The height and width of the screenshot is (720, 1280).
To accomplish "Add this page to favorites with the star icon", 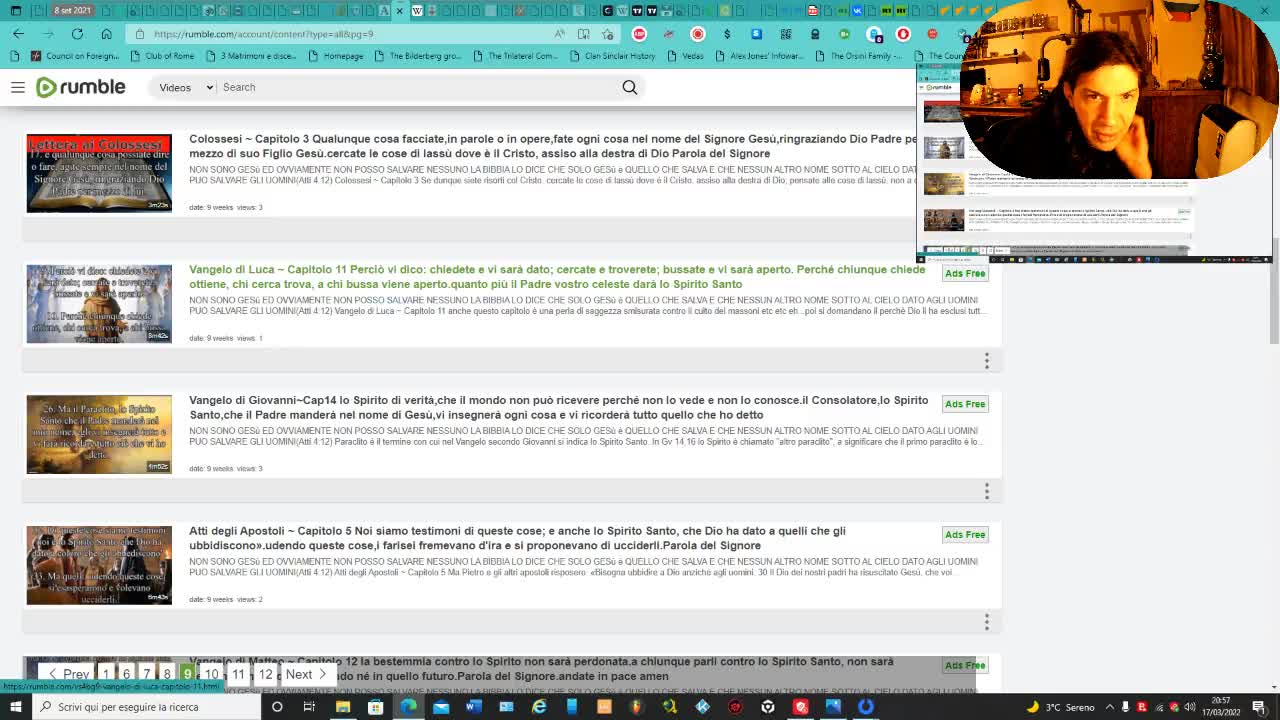I will pyautogui.click(x=607, y=34).
